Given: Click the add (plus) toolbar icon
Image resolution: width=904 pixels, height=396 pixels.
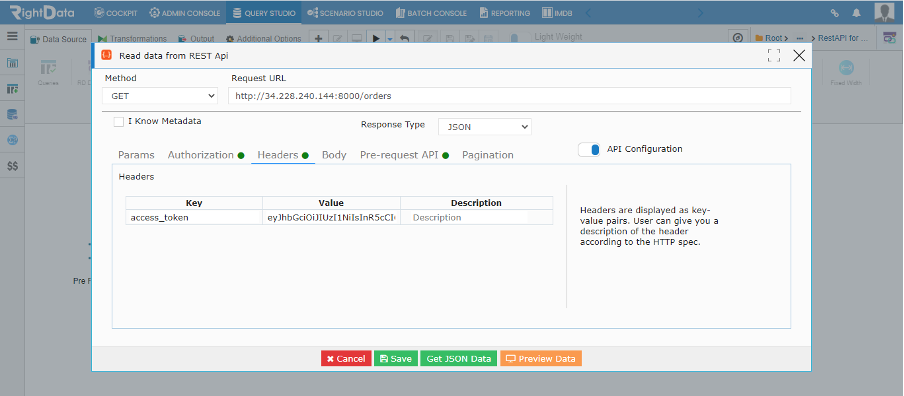Looking at the screenshot, I should click(318, 39).
